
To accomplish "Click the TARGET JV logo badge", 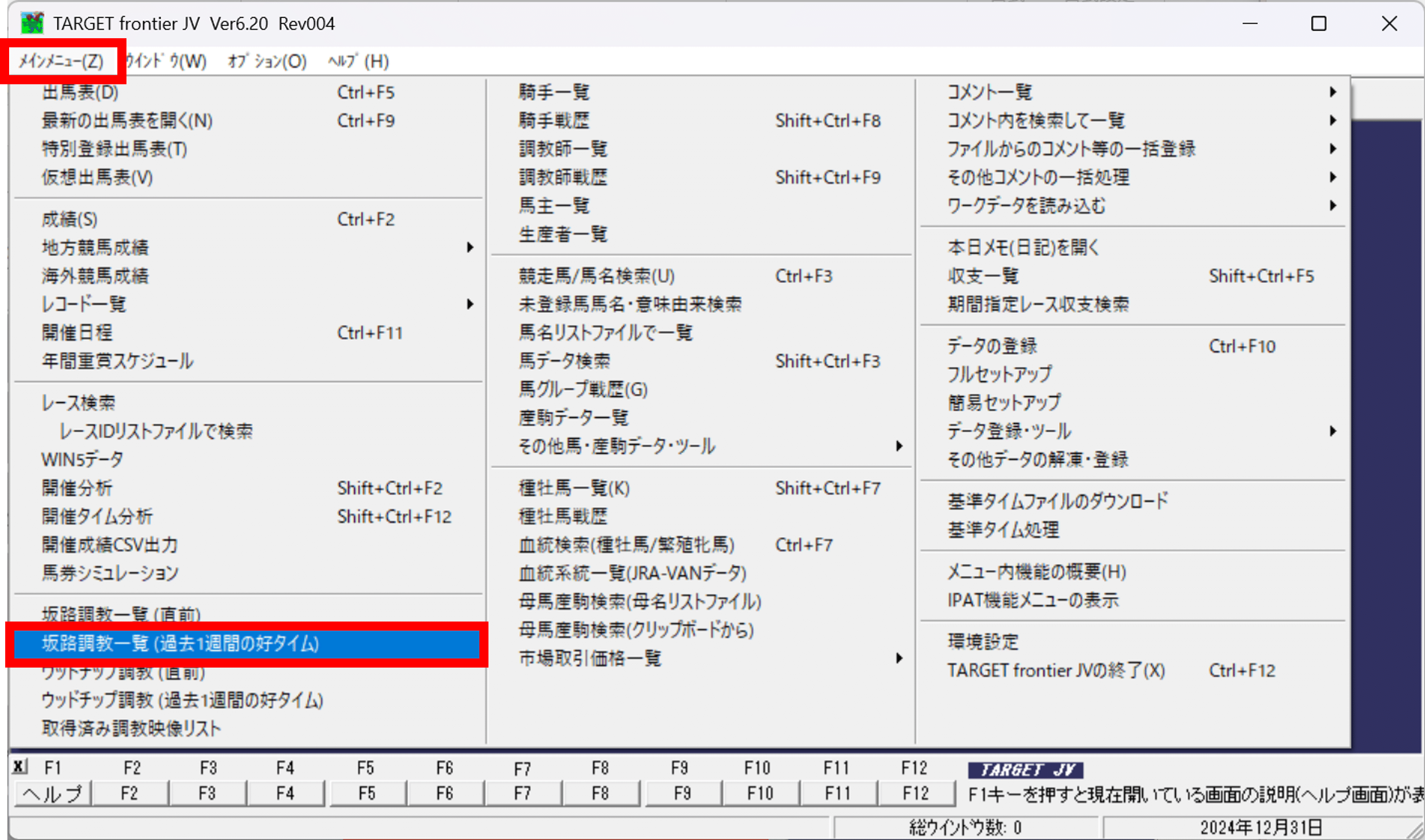I will click(1025, 770).
